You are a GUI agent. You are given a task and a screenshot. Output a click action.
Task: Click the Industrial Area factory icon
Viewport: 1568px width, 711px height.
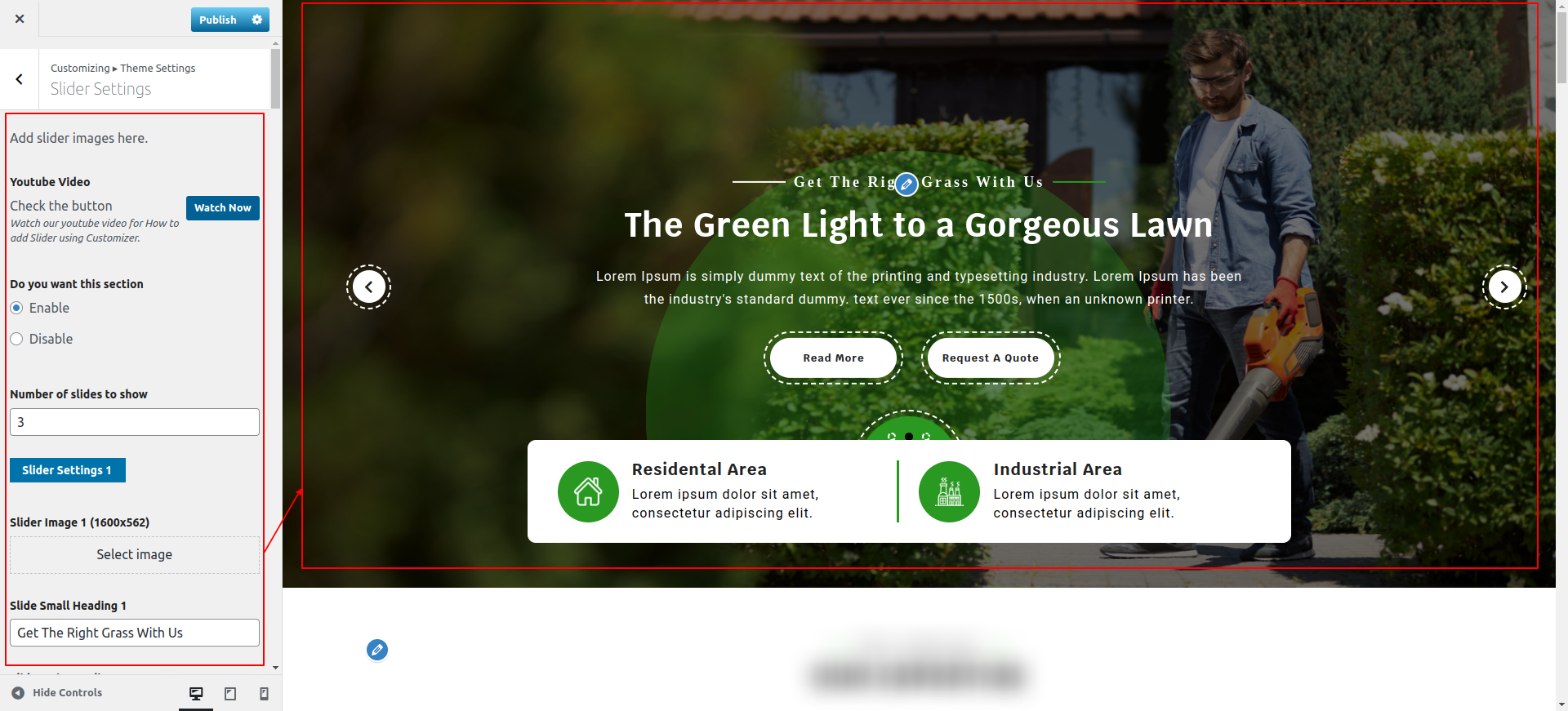pos(949,492)
